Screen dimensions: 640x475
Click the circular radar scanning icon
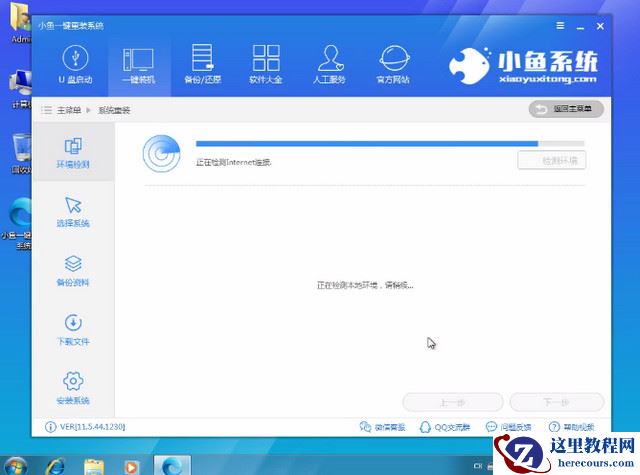162,154
